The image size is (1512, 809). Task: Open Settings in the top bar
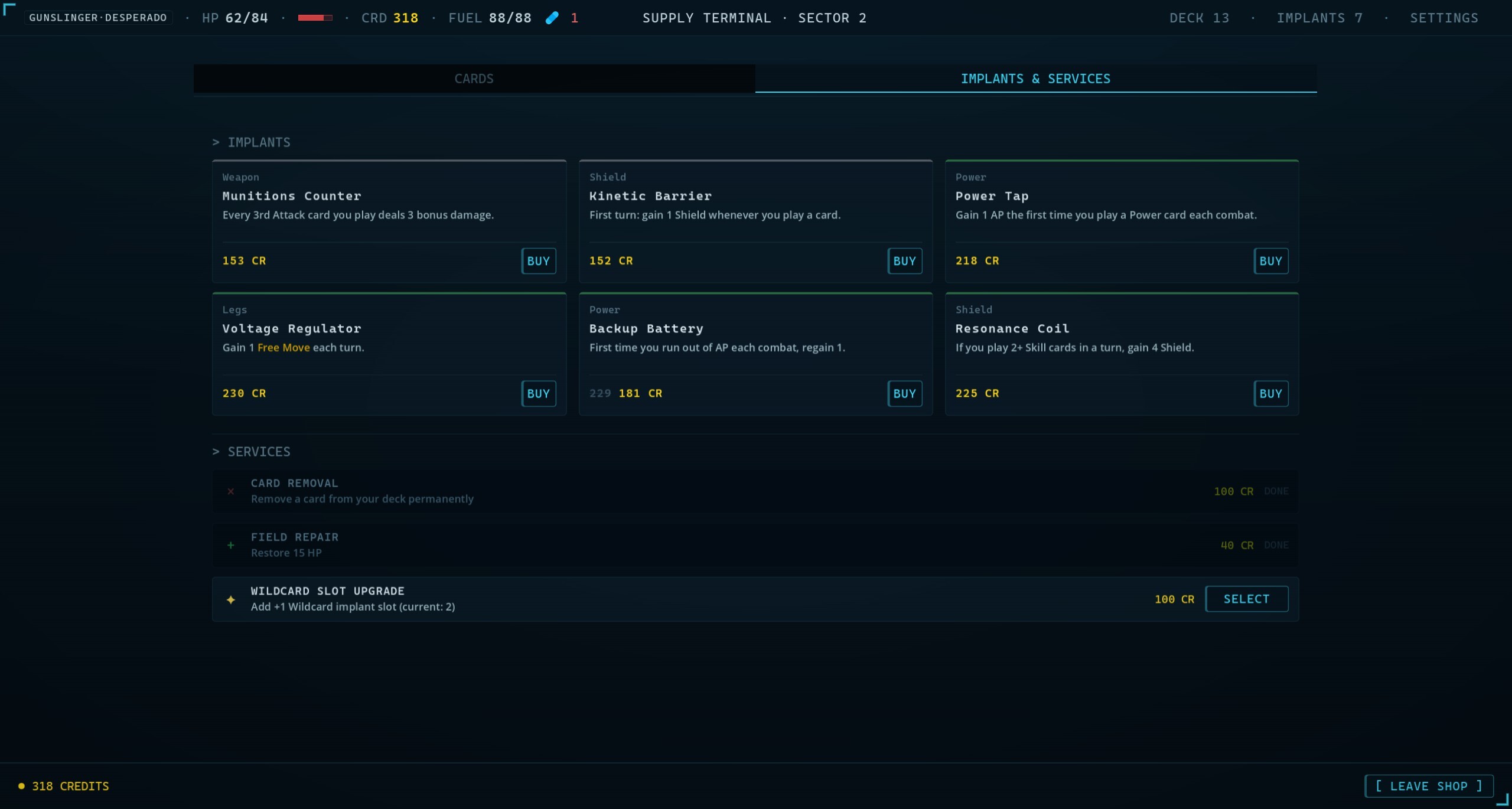pyautogui.click(x=1444, y=18)
